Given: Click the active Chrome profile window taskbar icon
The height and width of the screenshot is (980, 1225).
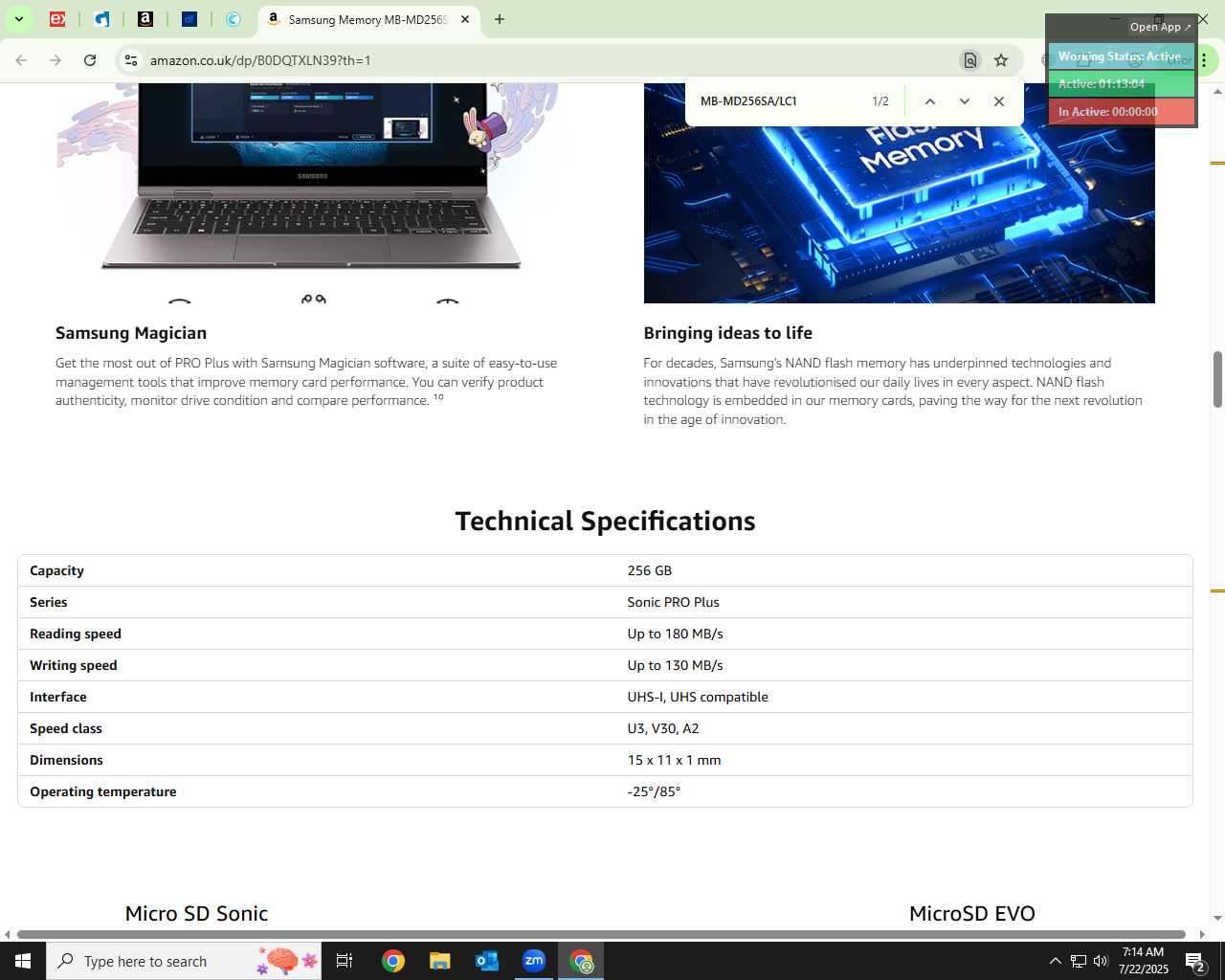Looking at the screenshot, I should [x=582, y=961].
